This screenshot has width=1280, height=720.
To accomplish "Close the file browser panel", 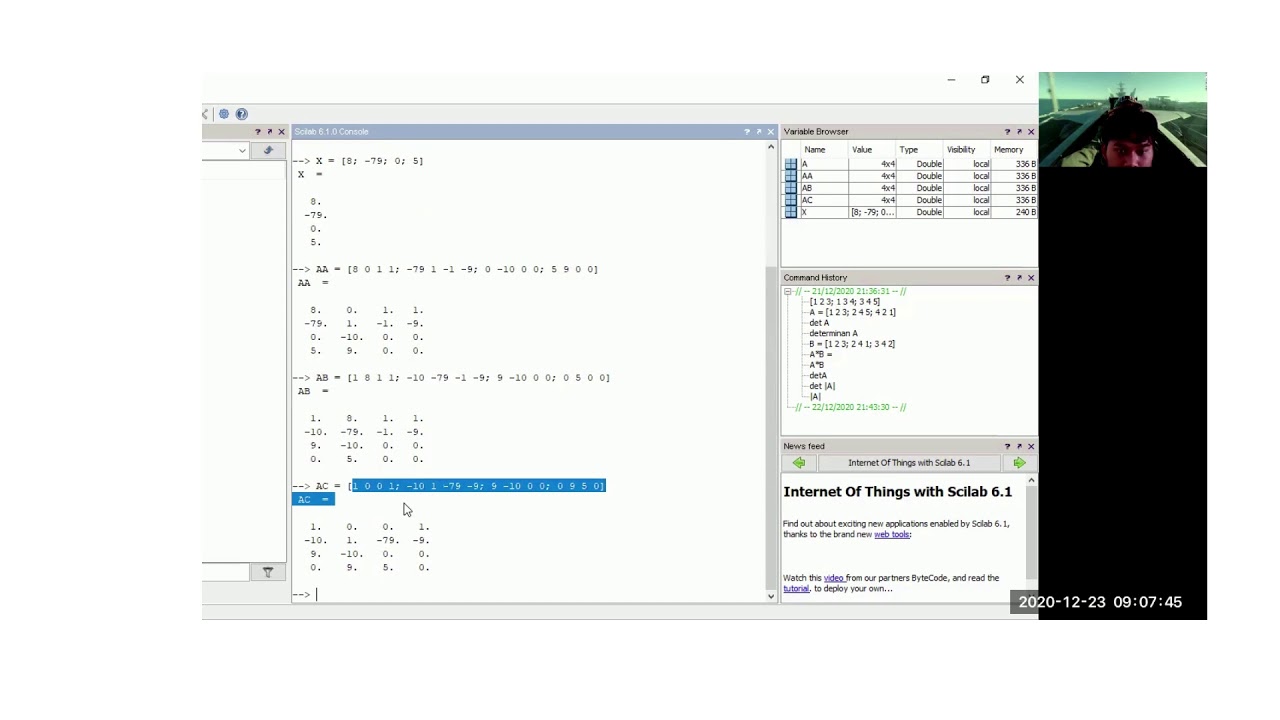I will [x=281, y=132].
